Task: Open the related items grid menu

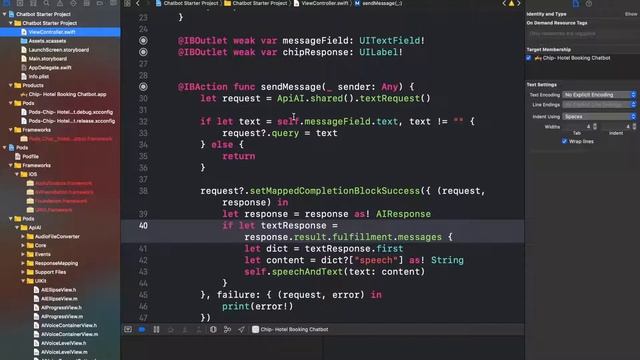Action: [127, 3]
